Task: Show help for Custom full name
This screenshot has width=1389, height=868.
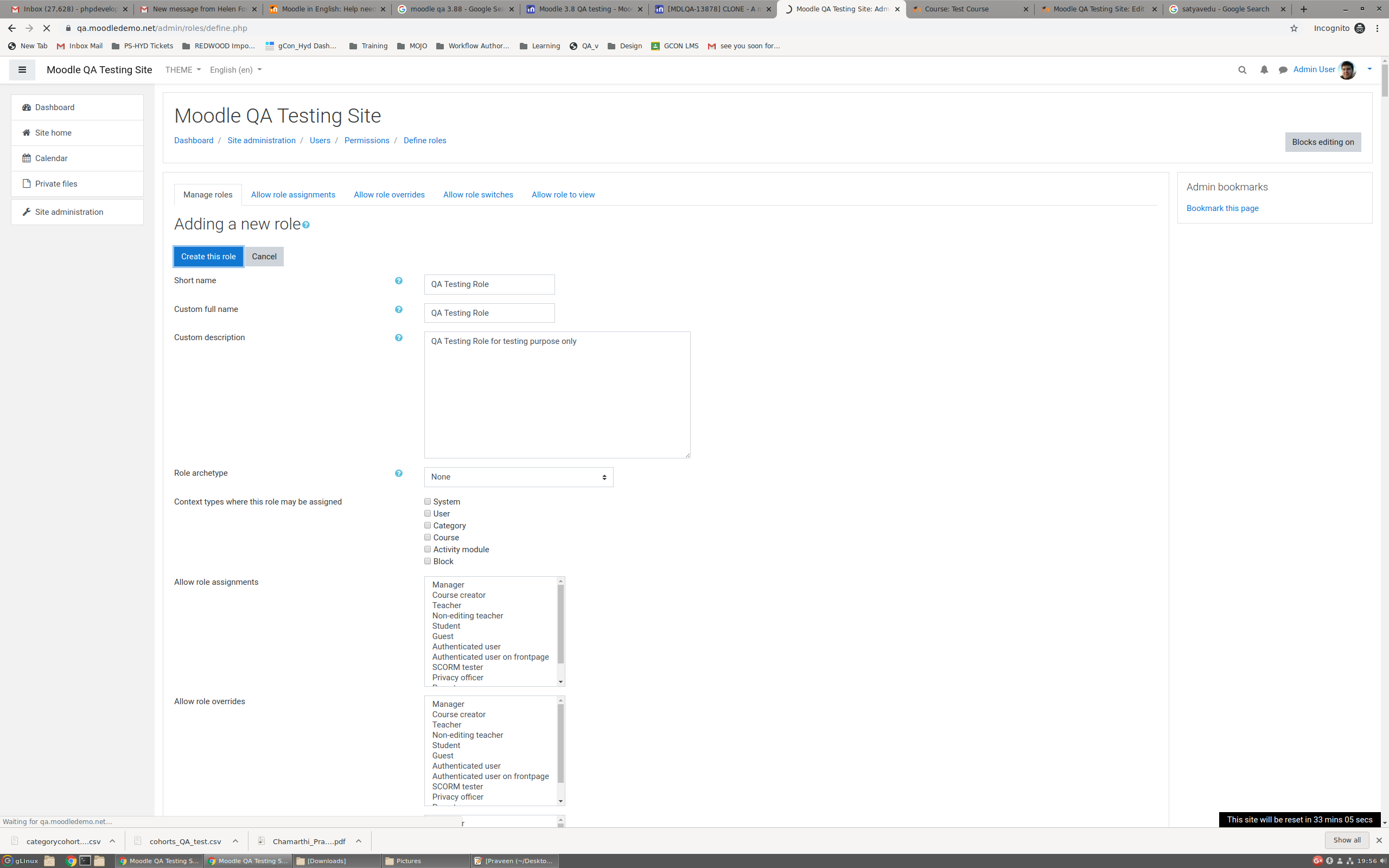Action: click(398, 309)
